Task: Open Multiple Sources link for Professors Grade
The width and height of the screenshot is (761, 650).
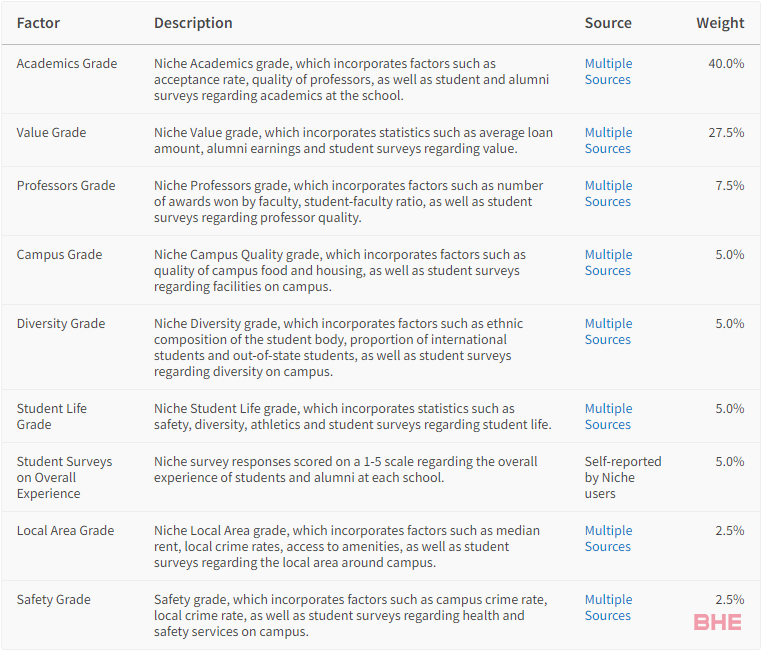Action: [608, 193]
